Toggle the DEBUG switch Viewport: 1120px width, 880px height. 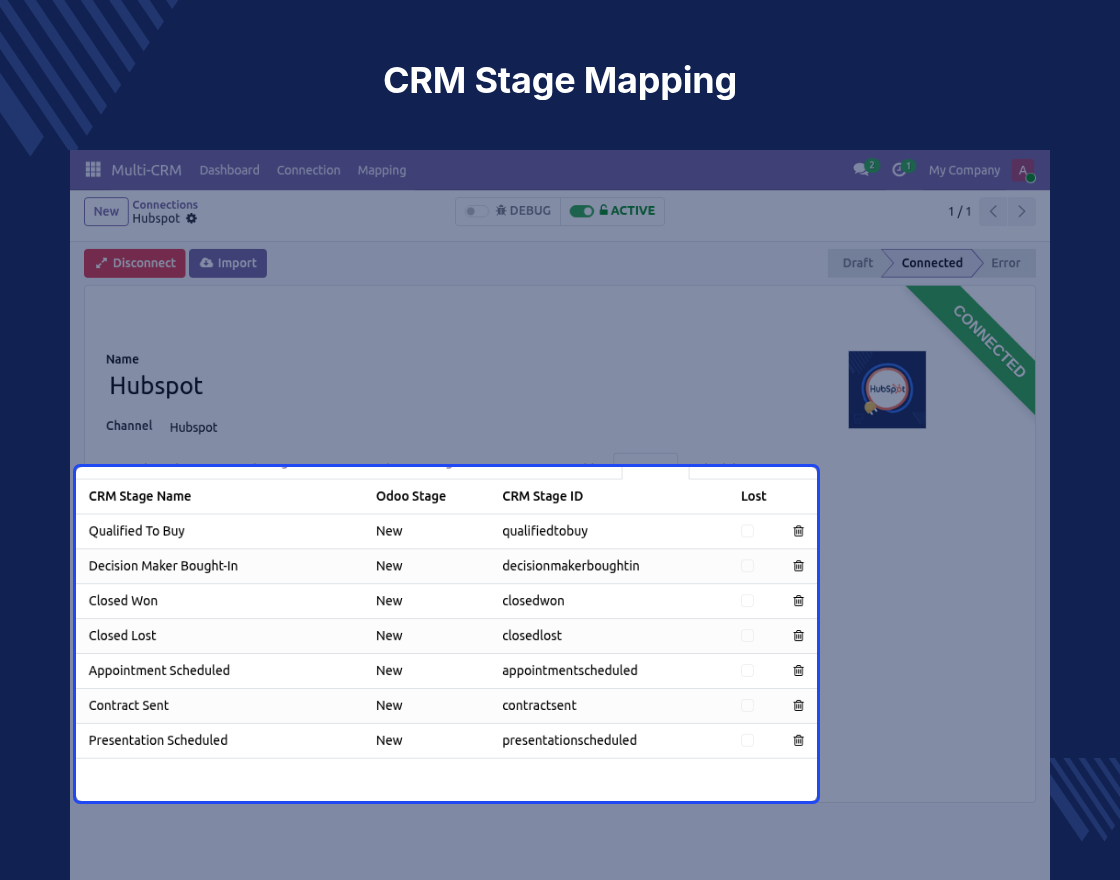click(x=476, y=211)
